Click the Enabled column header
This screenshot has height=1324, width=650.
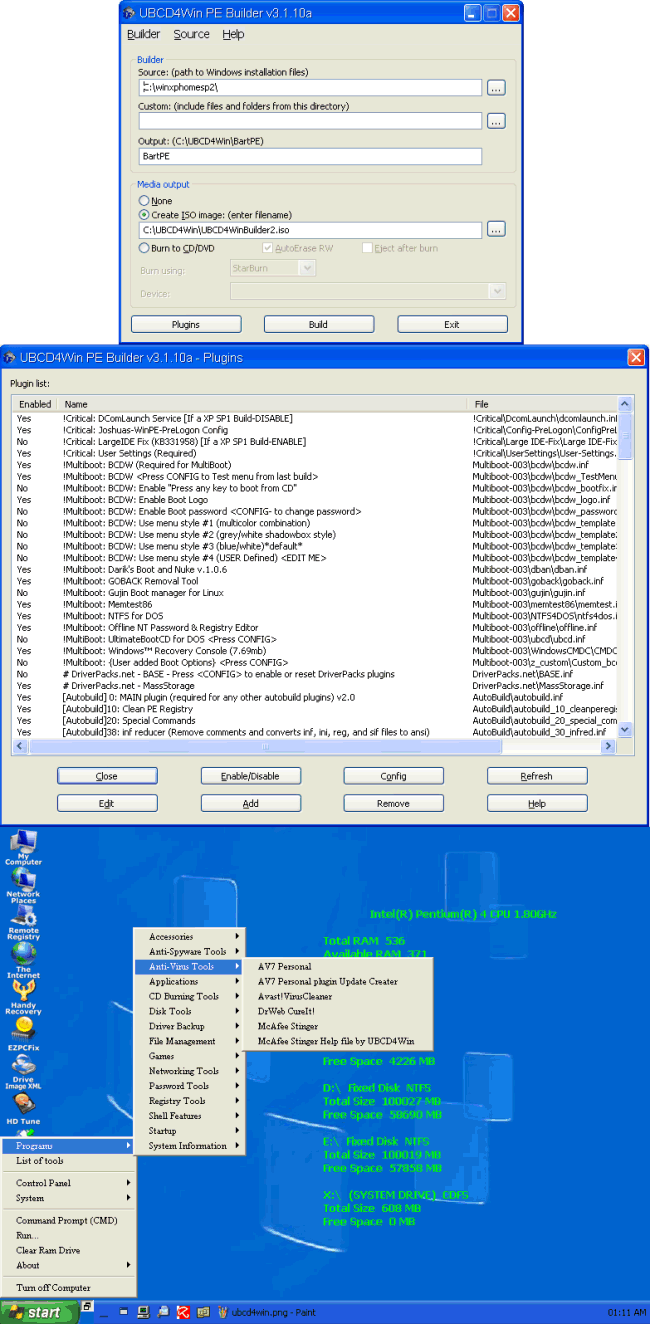point(36,404)
